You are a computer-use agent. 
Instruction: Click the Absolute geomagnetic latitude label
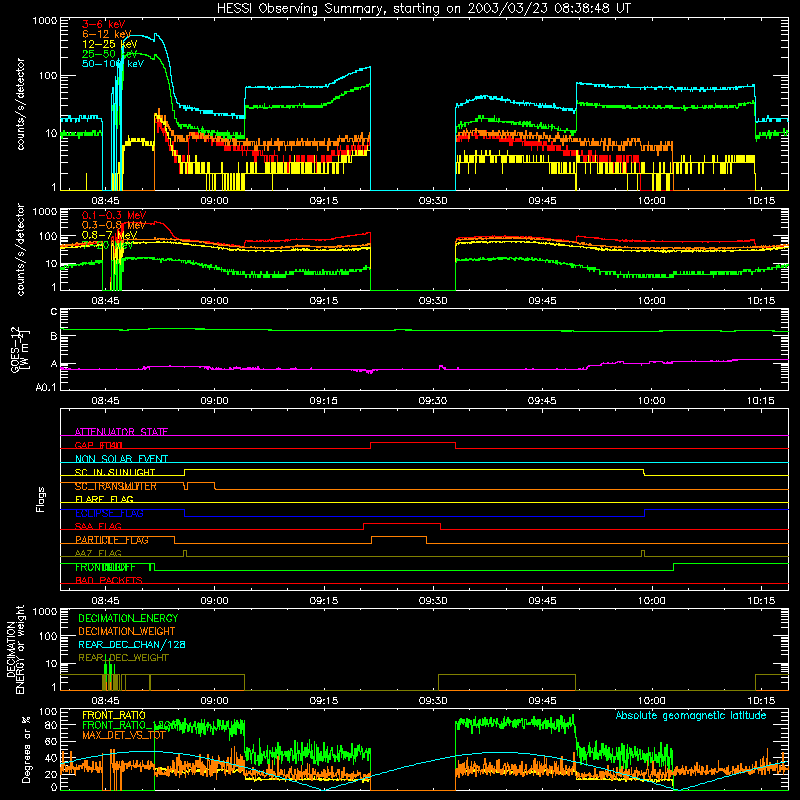click(x=691, y=716)
